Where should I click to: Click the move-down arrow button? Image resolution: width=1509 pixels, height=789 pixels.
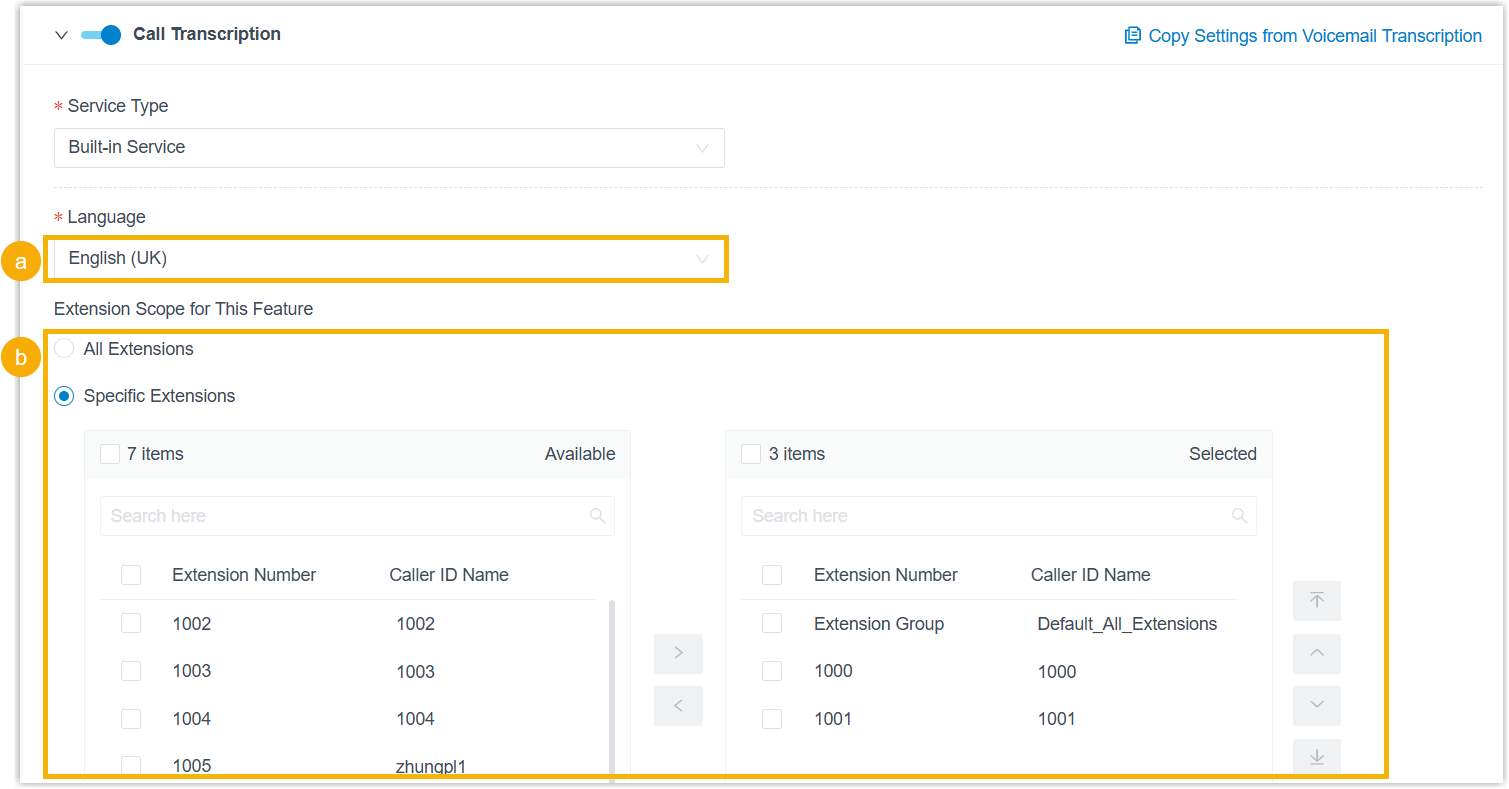1317,706
